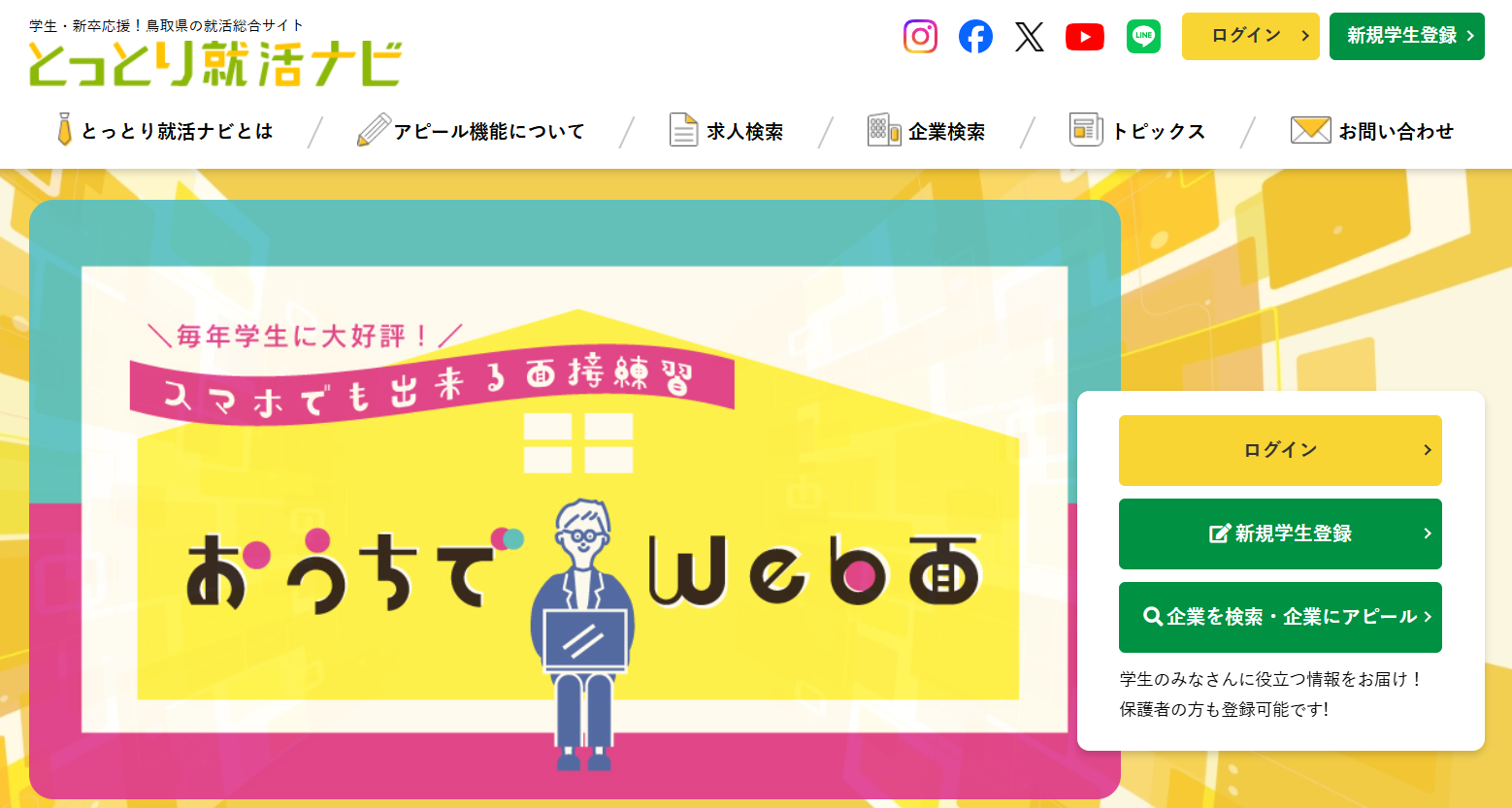Click the pencil icon for アピール機能について
1512x808 pixels.
[374, 130]
